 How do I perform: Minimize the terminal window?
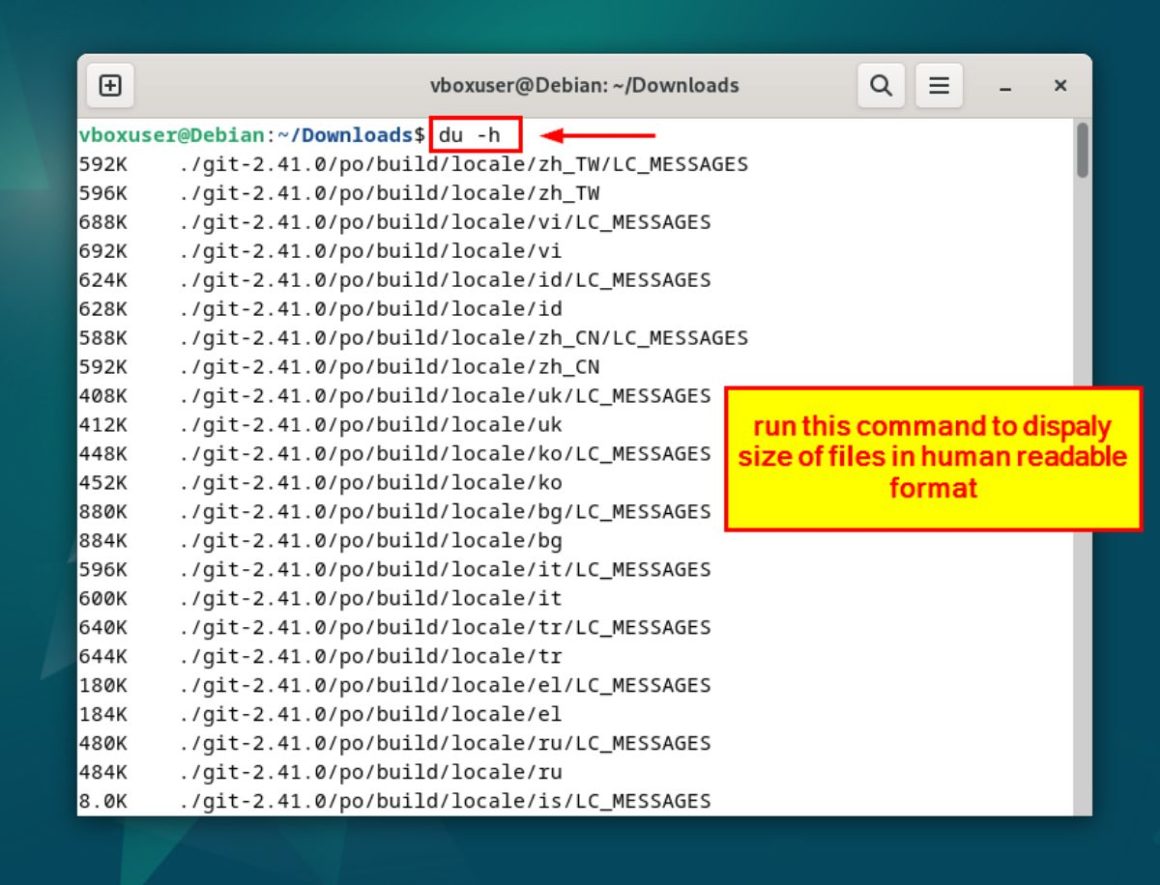coord(1005,87)
